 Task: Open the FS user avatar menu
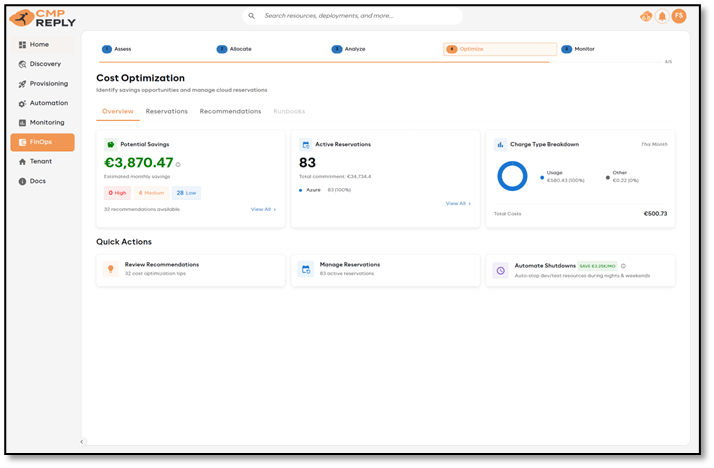tap(679, 16)
